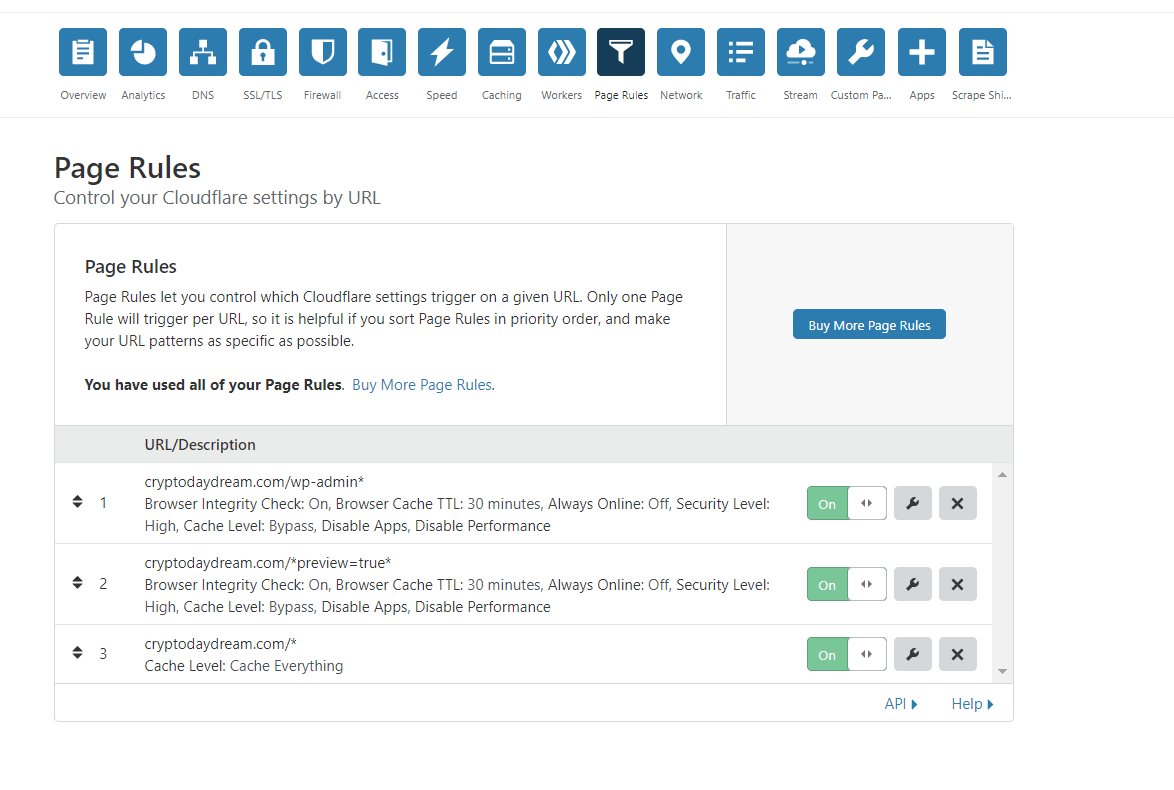Open the Apps plus icon
The image size is (1174, 790).
922,52
